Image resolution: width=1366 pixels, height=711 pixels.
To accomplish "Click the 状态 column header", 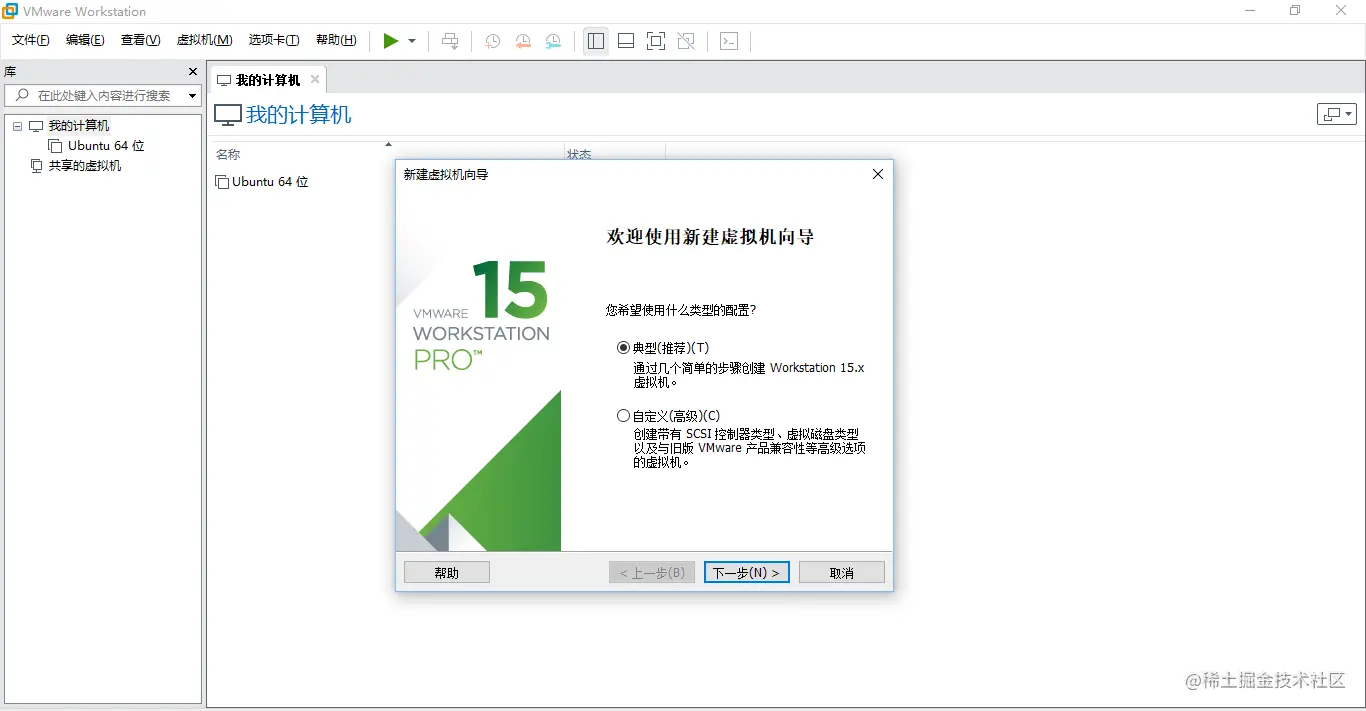I will pos(579,155).
